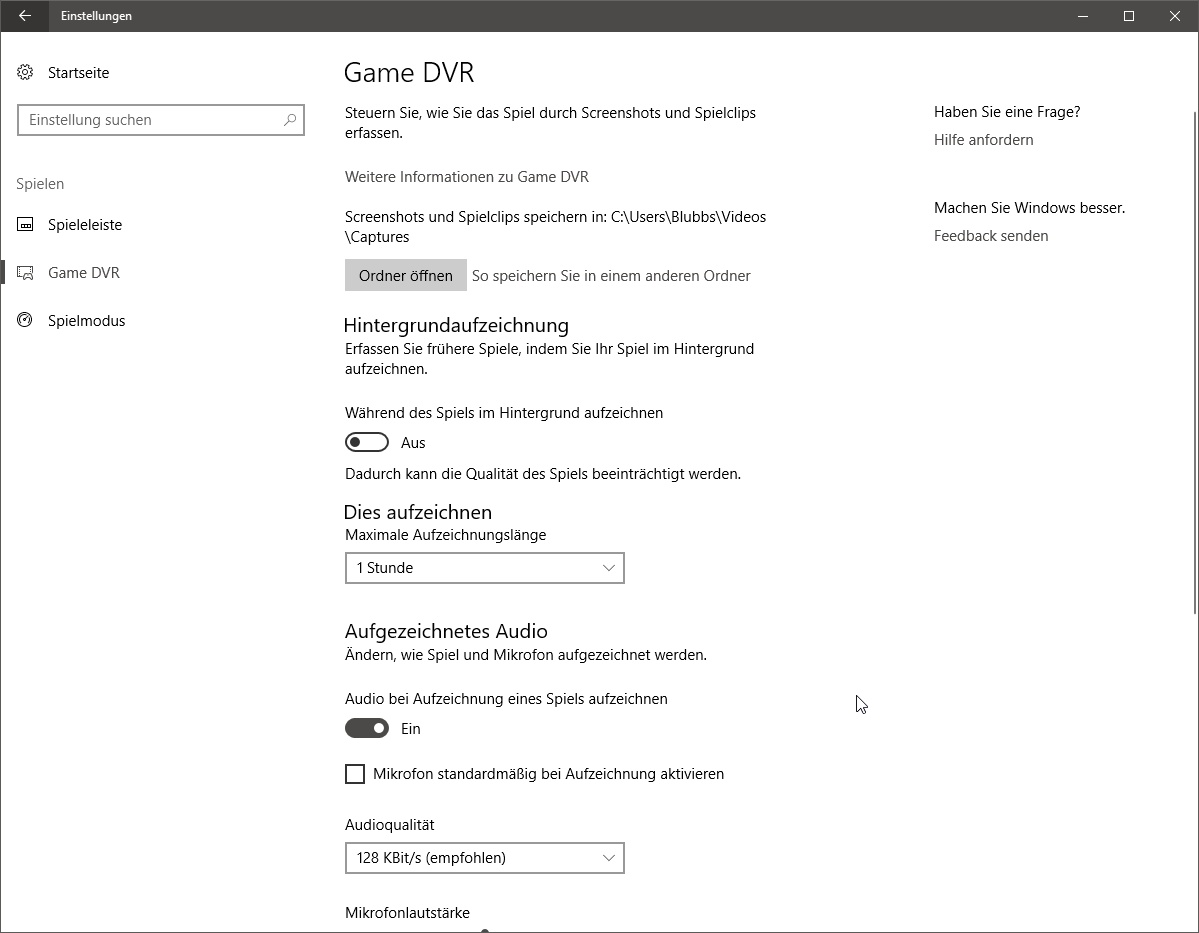Click the 'Aufgezeichnetes Audio' heading

(446, 631)
